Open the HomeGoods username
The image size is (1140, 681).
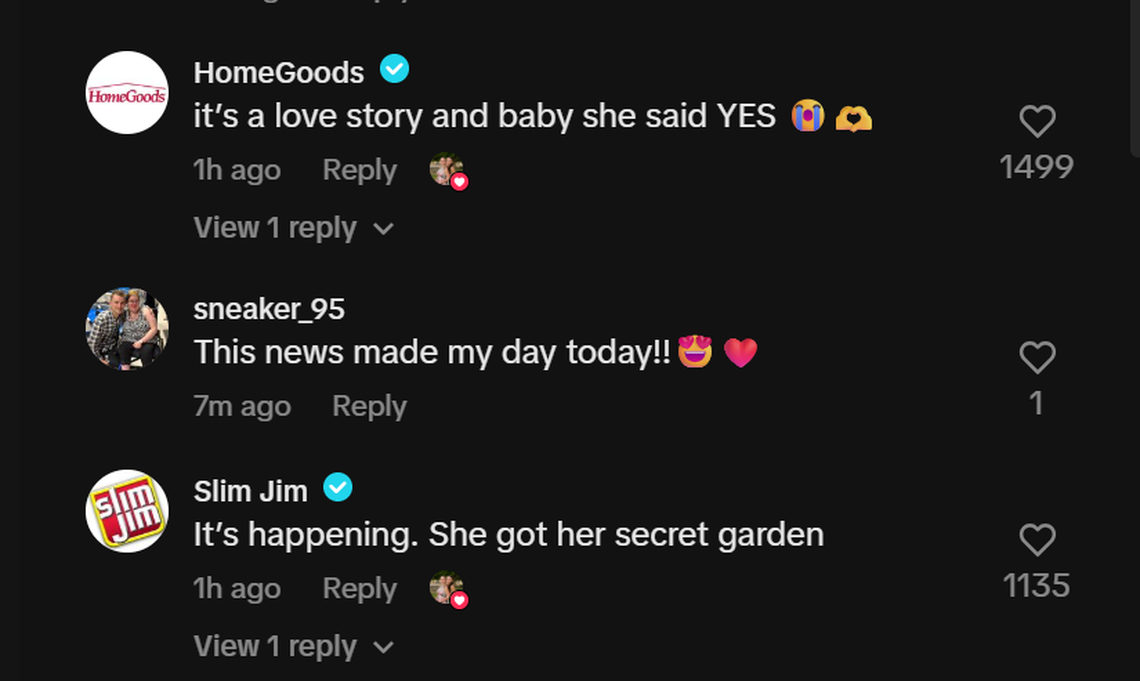[x=278, y=71]
